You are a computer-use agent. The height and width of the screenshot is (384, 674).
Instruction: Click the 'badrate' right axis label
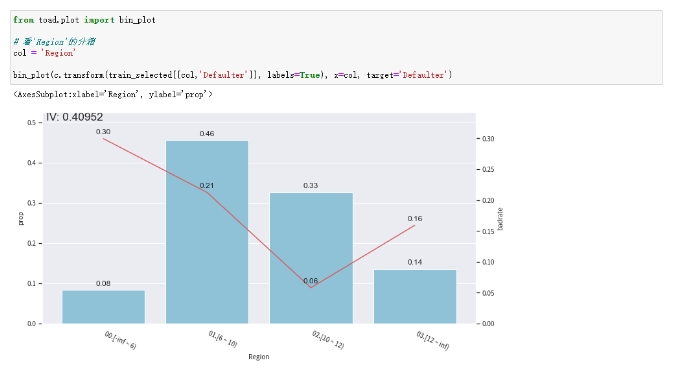coord(500,219)
